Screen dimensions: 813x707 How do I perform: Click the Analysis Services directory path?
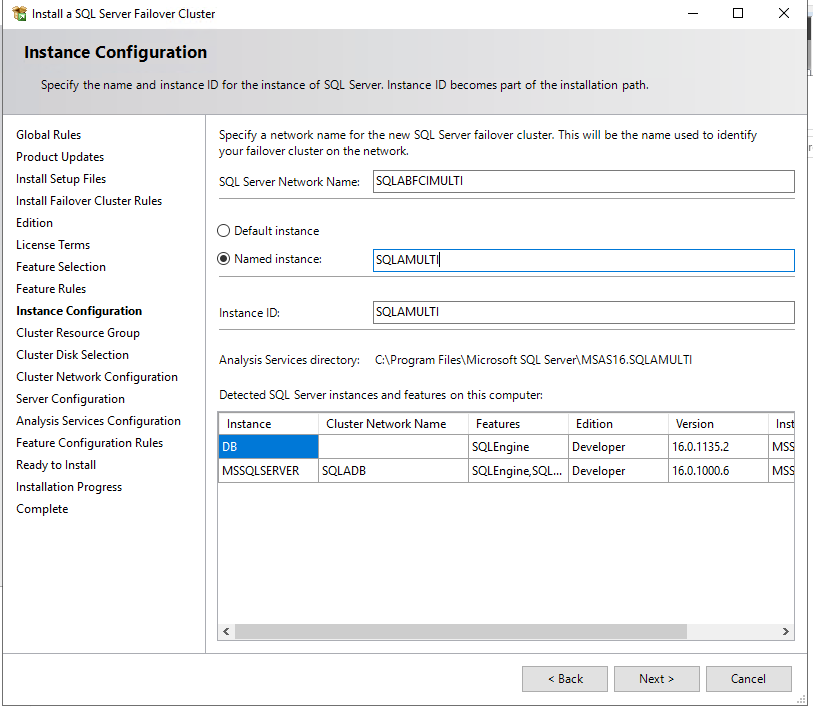(534, 360)
